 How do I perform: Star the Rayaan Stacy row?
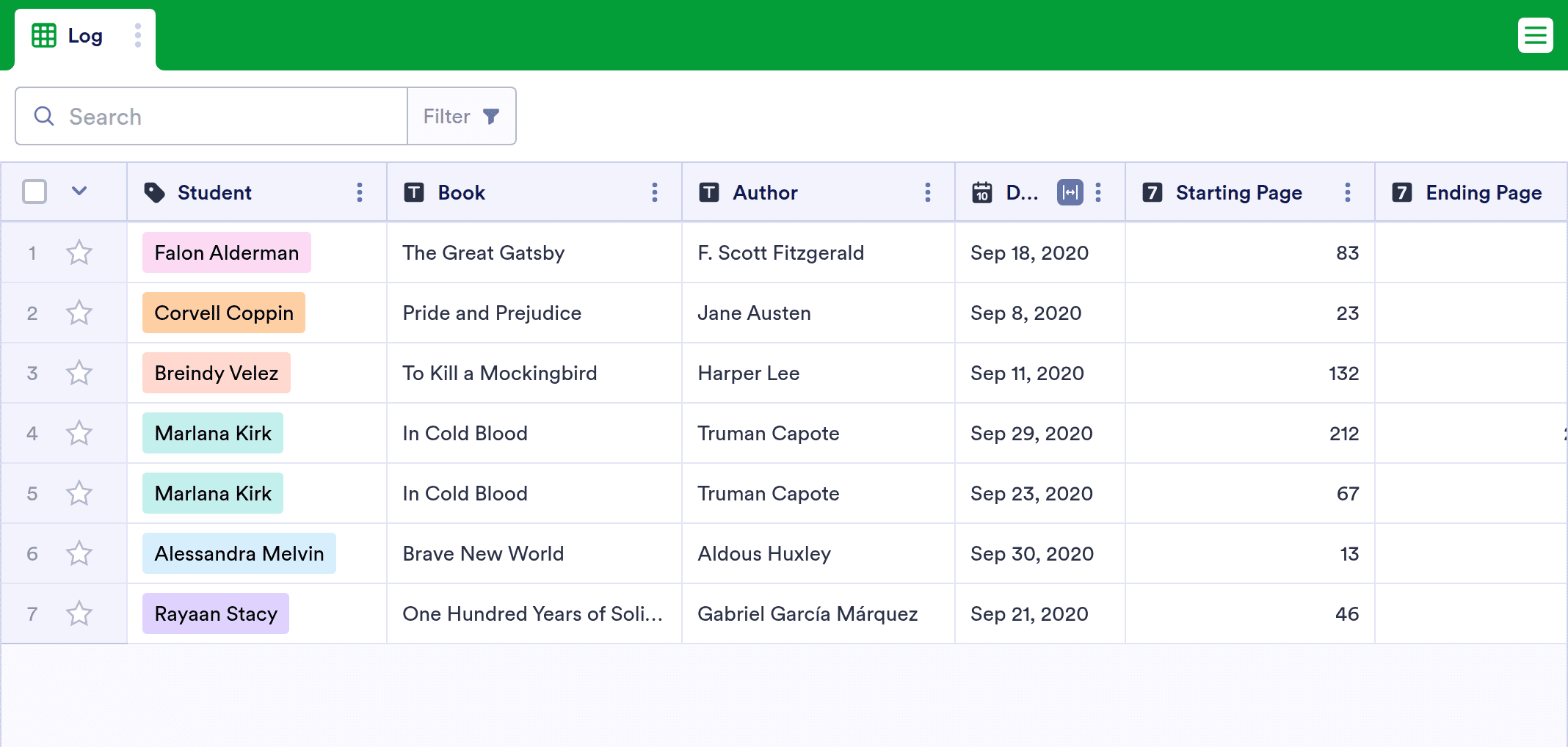tap(79, 613)
